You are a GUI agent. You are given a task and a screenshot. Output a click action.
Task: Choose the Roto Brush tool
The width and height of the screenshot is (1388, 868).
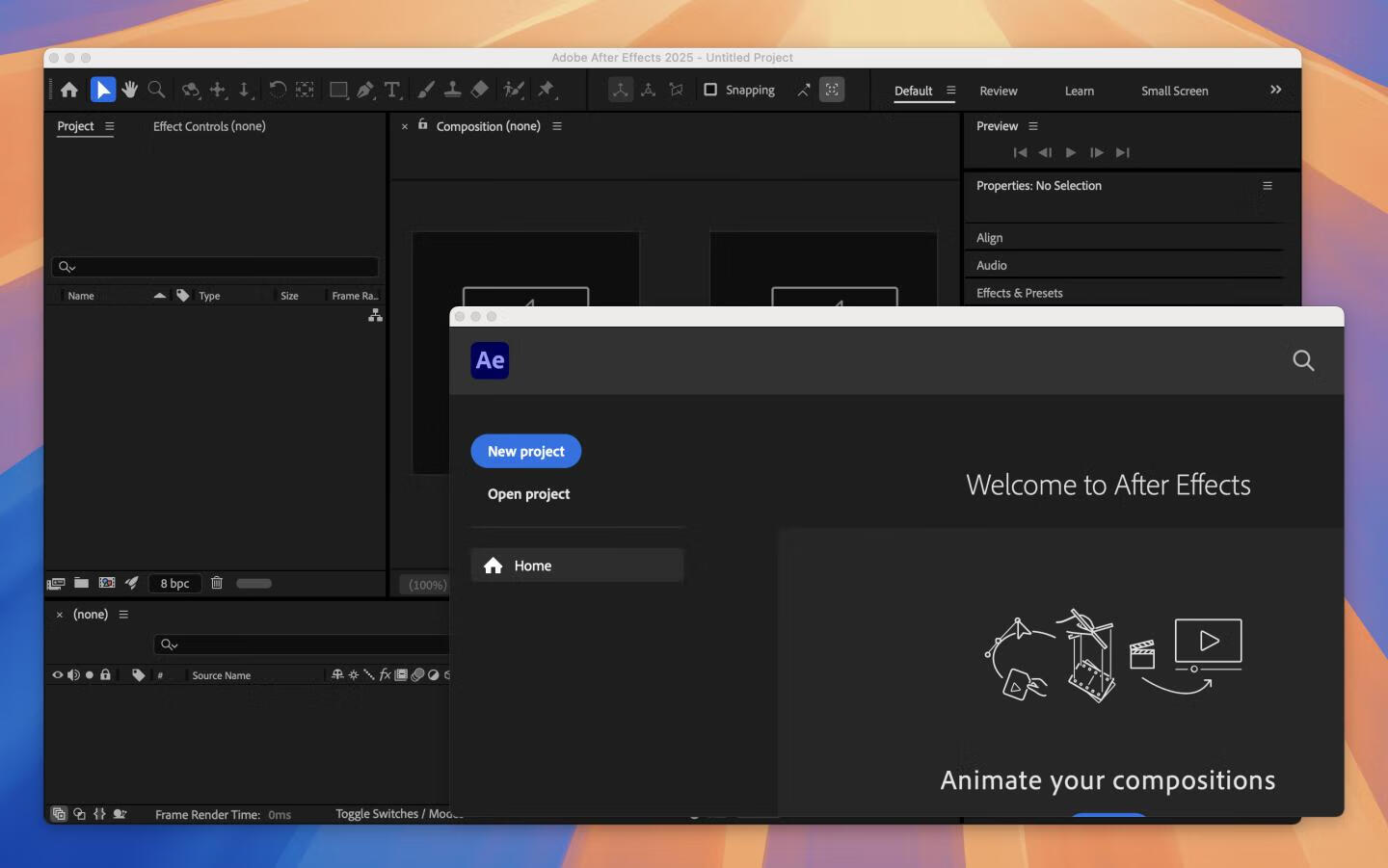(x=514, y=90)
